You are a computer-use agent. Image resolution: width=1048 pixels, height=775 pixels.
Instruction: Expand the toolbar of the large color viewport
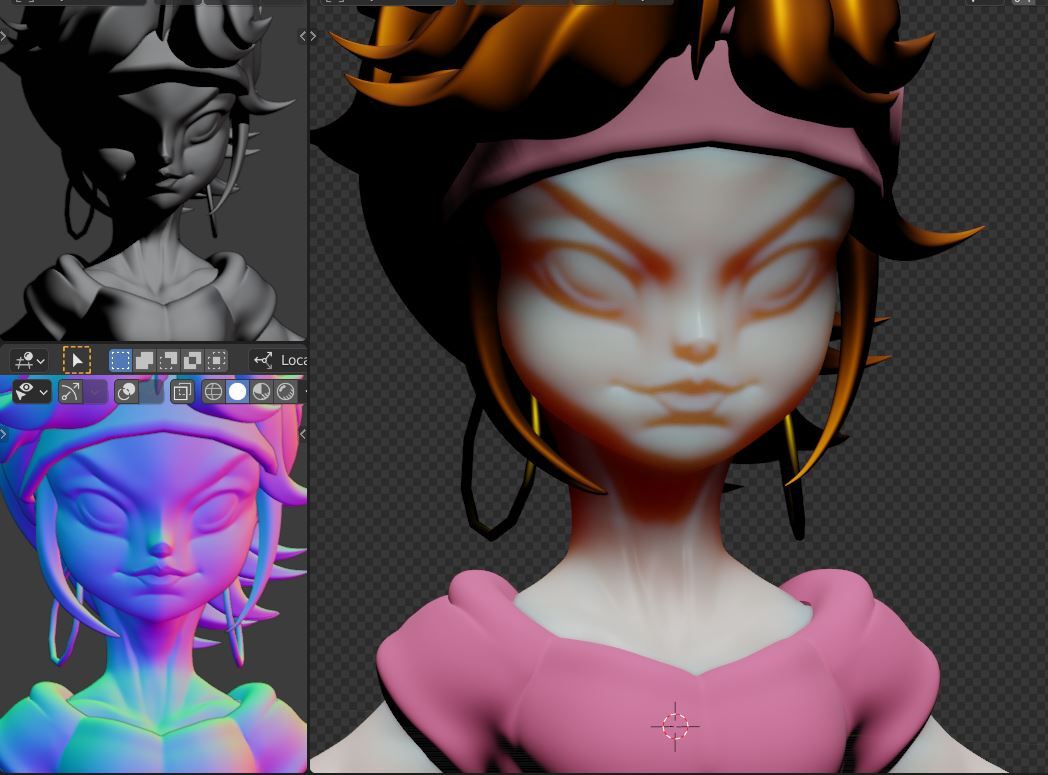pos(314,36)
